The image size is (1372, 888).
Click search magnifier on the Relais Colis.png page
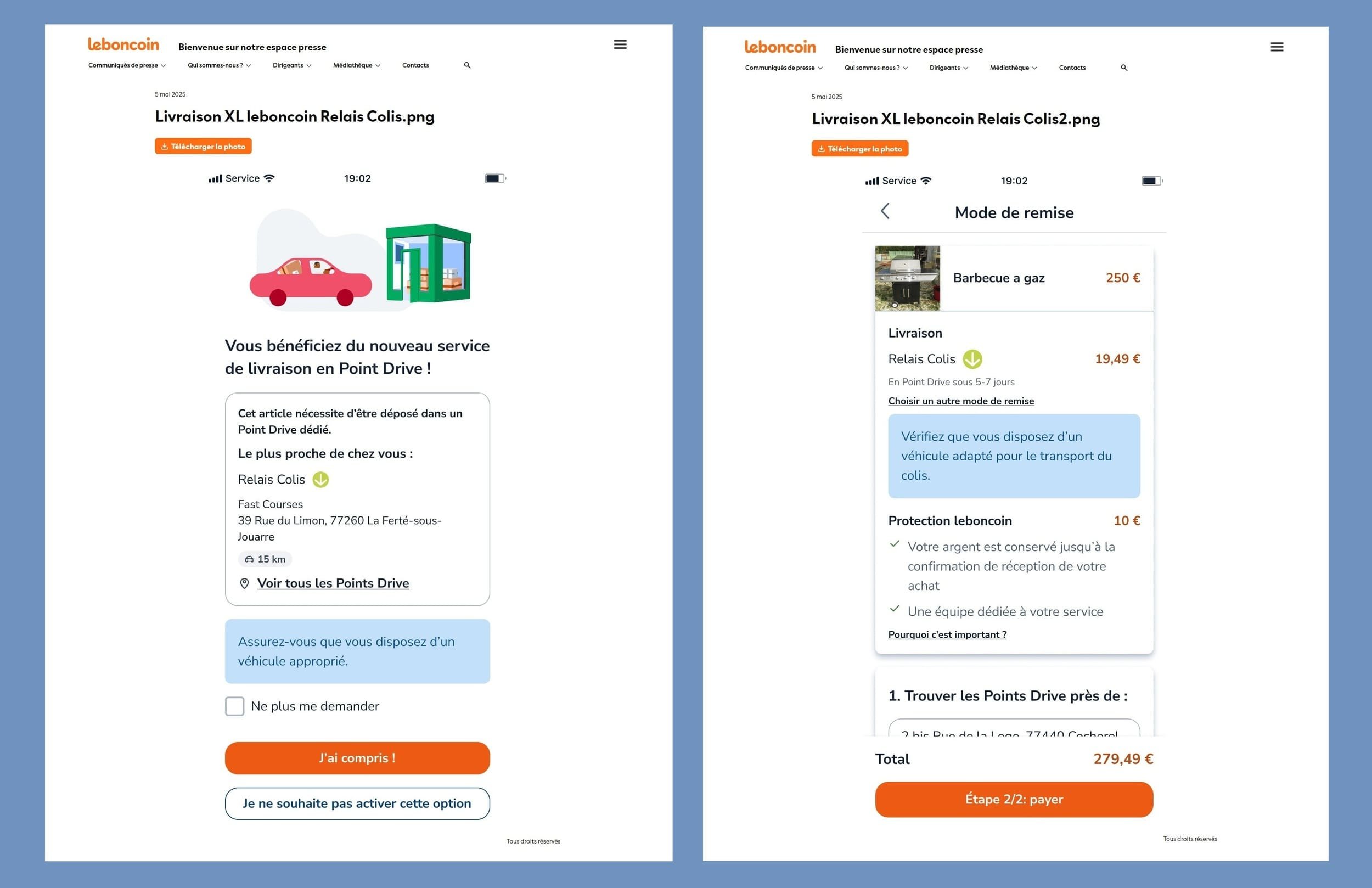tap(467, 65)
